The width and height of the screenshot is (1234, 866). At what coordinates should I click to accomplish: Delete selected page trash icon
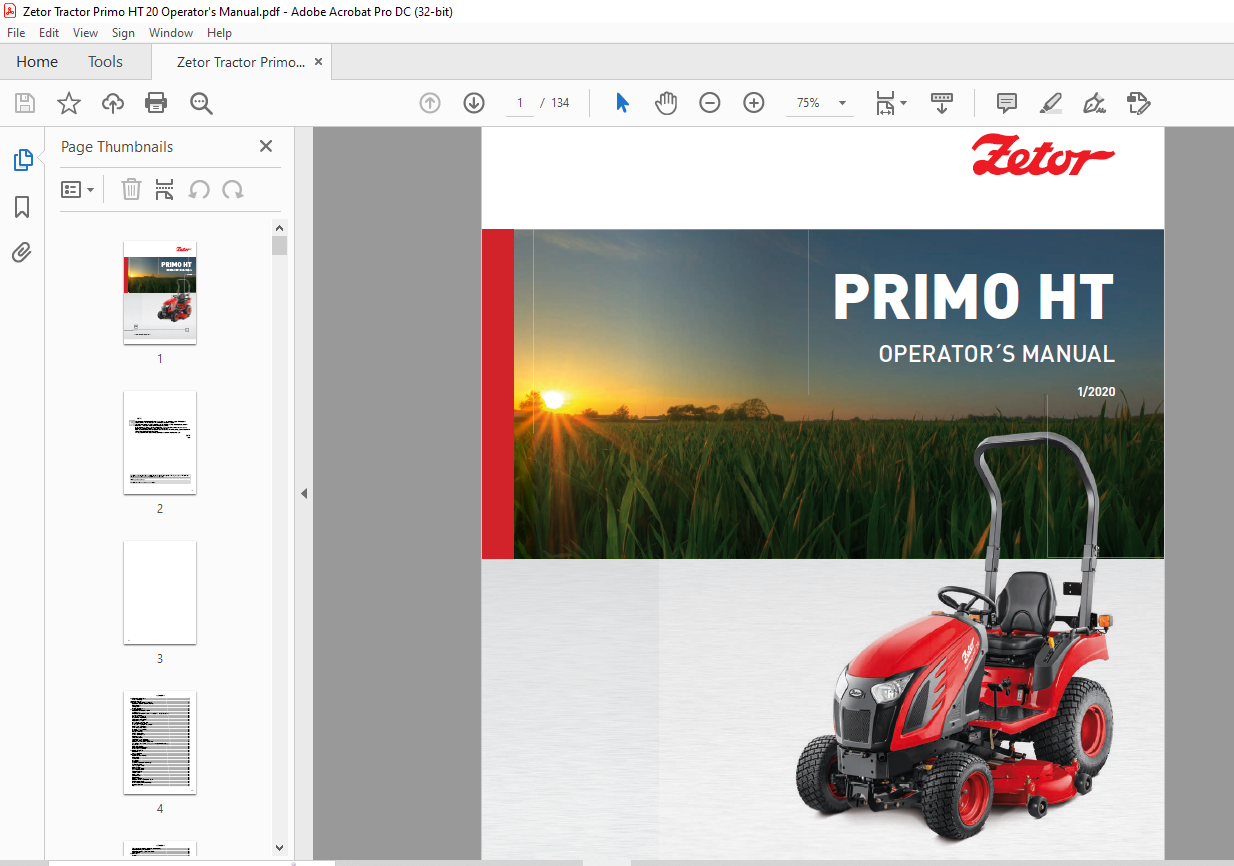131,189
